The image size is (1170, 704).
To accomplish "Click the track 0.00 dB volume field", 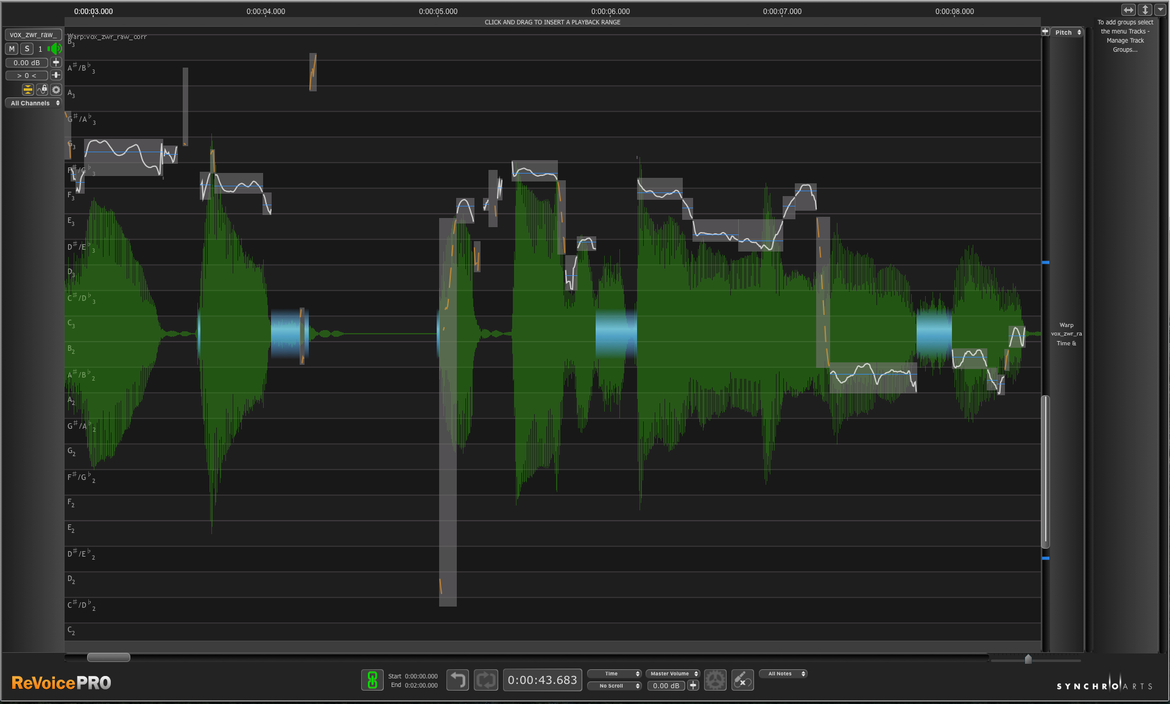I will point(26,63).
